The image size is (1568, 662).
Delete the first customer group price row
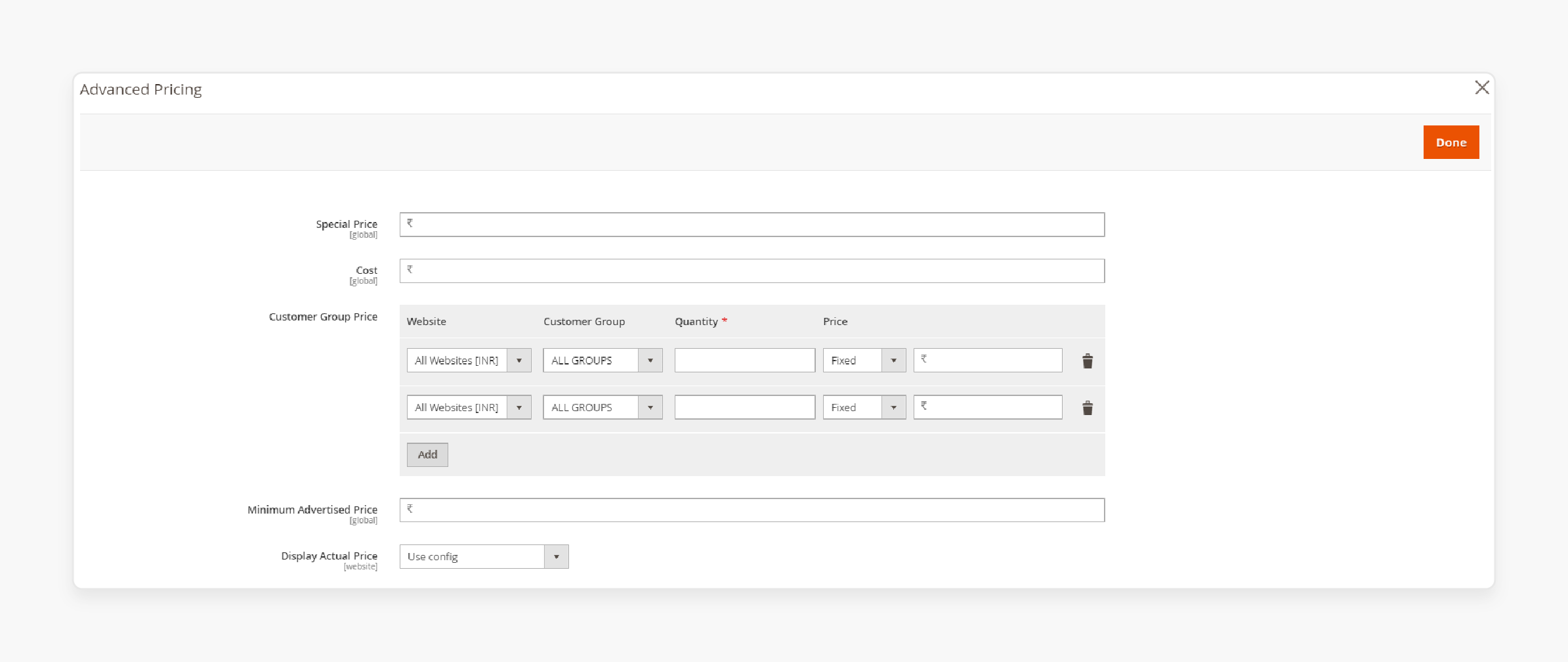[1088, 361]
